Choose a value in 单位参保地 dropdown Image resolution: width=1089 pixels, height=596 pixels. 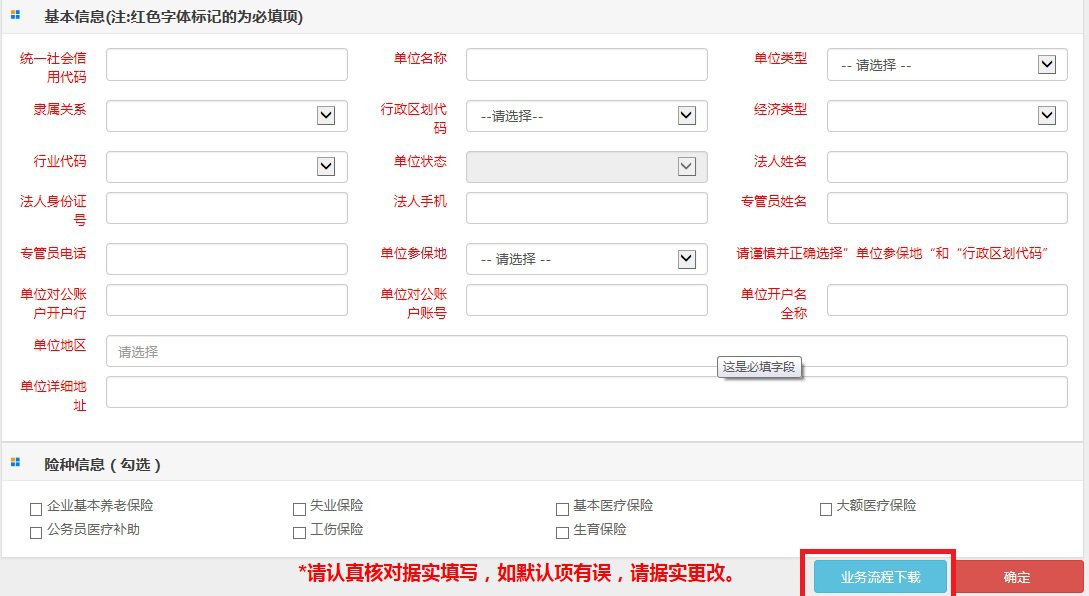click(586, 259)
